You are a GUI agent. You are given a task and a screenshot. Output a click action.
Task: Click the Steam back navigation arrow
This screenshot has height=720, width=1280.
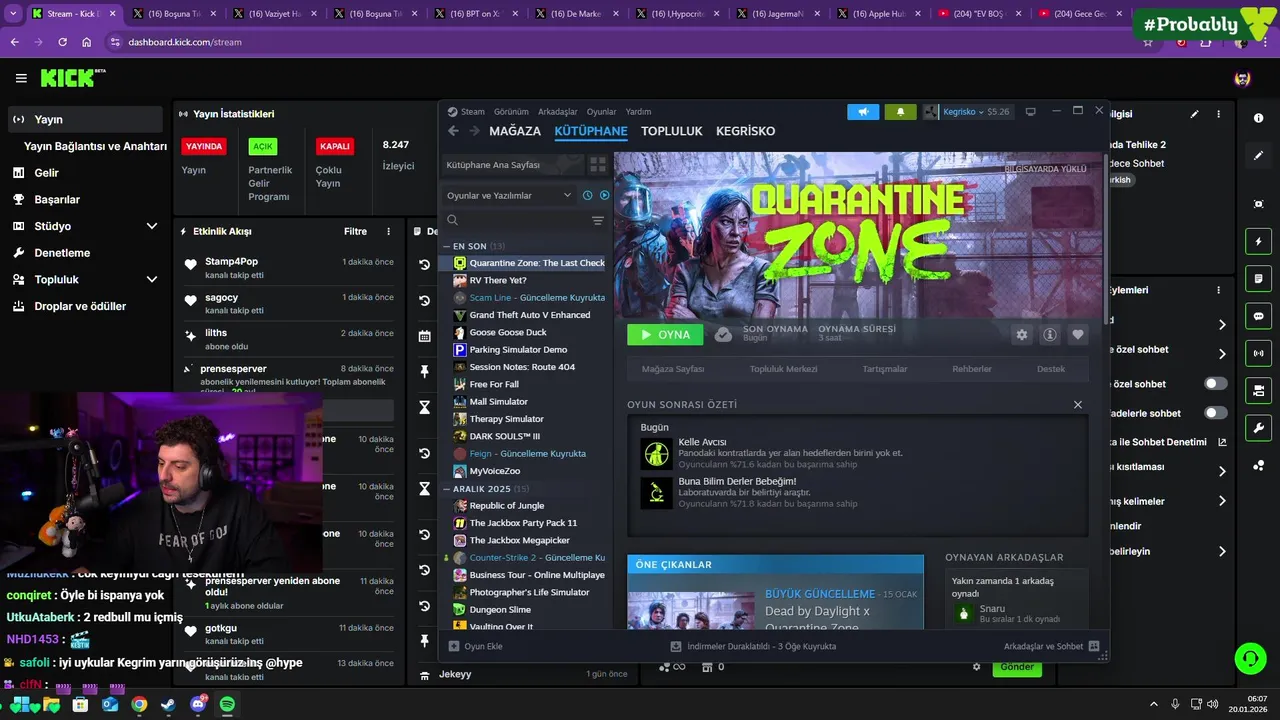click(x=453, y=131)
